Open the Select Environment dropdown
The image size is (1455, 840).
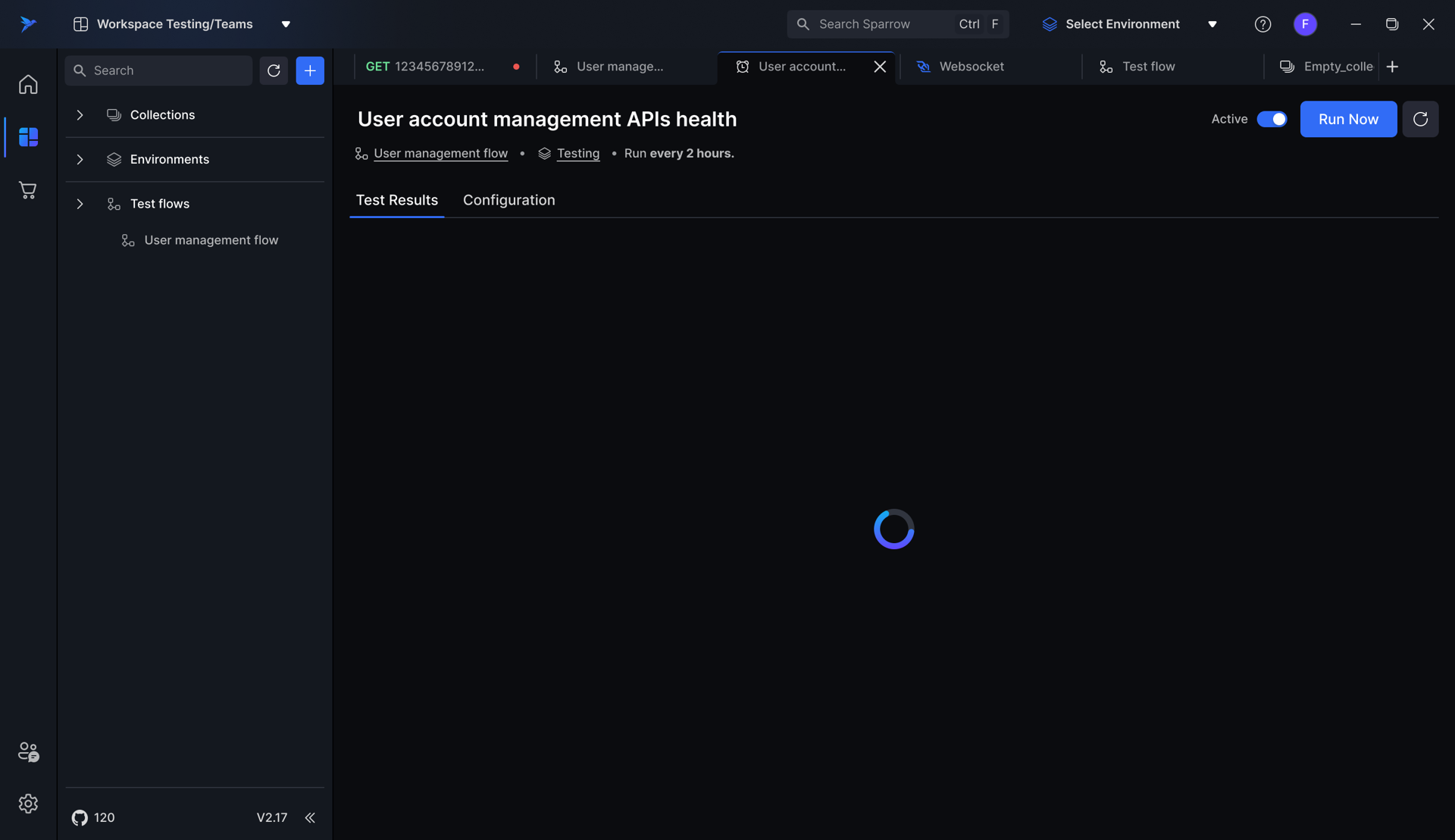(x=1129, y=24)
